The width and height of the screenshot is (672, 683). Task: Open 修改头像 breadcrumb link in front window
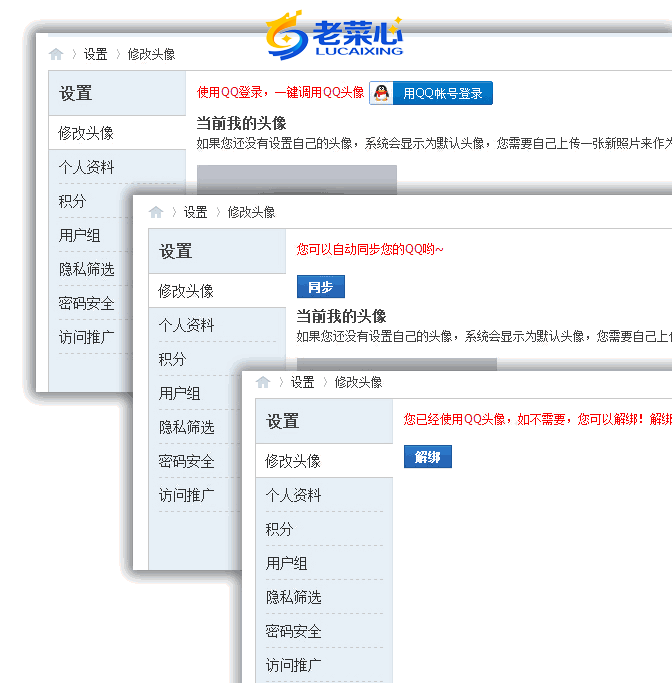coord(358,382)
